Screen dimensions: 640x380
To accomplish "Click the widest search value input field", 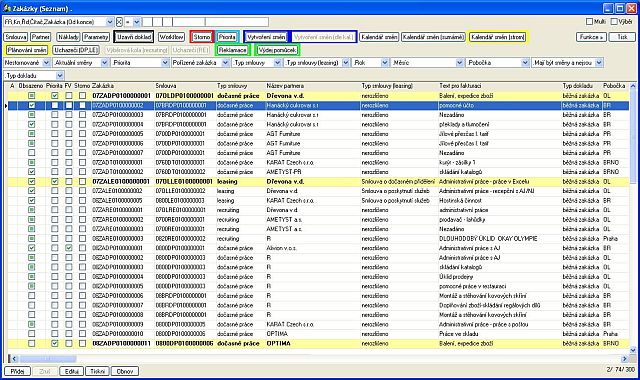I will click(x=237, y=22).
